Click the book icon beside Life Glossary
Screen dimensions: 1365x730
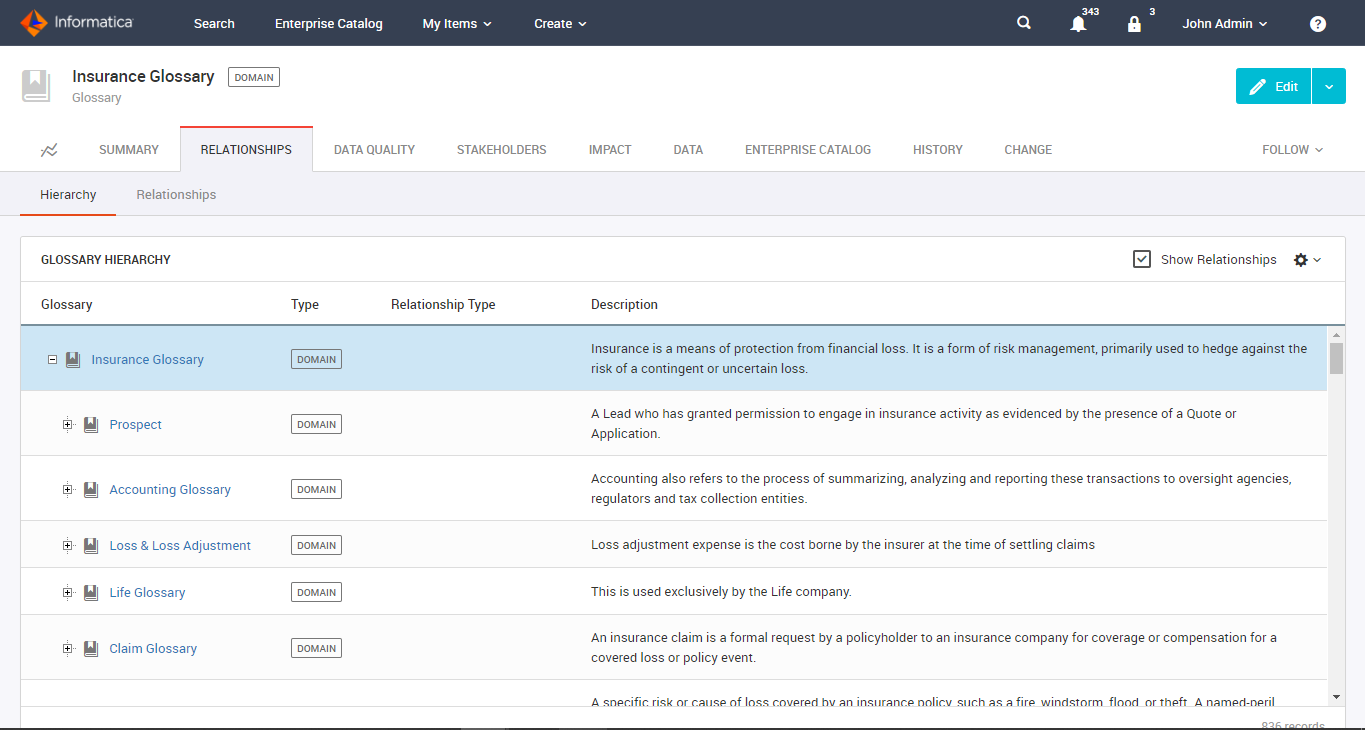tap(90, 592)
